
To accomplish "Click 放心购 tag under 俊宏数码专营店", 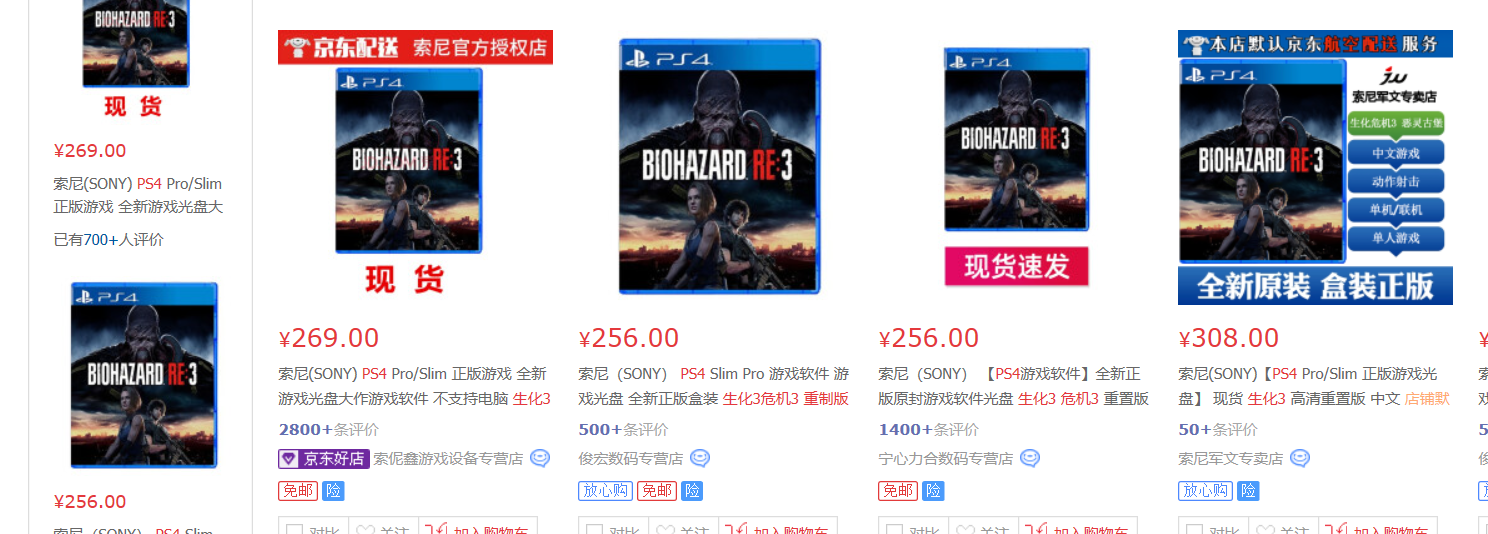I will pos(605,491).
